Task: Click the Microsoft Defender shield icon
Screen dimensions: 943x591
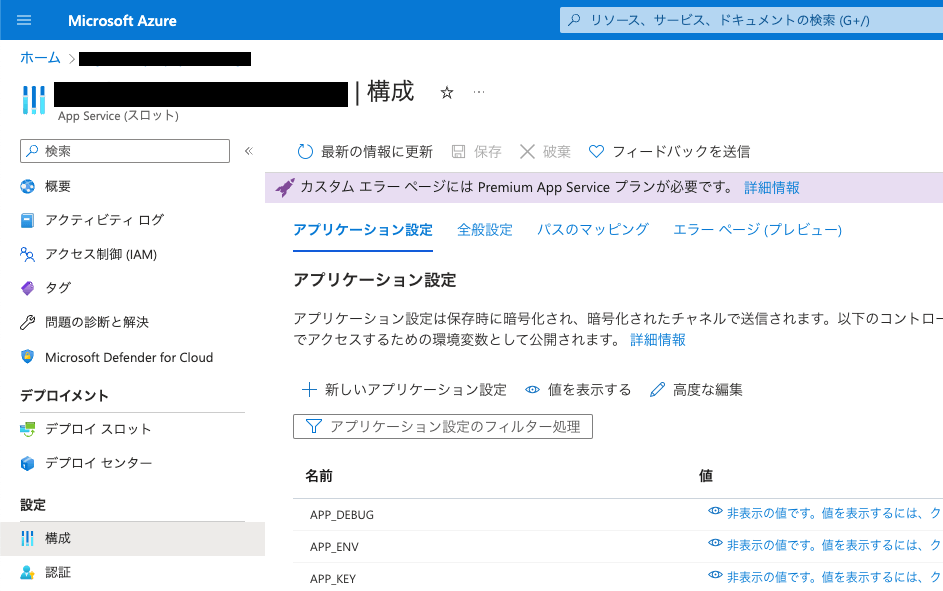Action: [28, 357]
